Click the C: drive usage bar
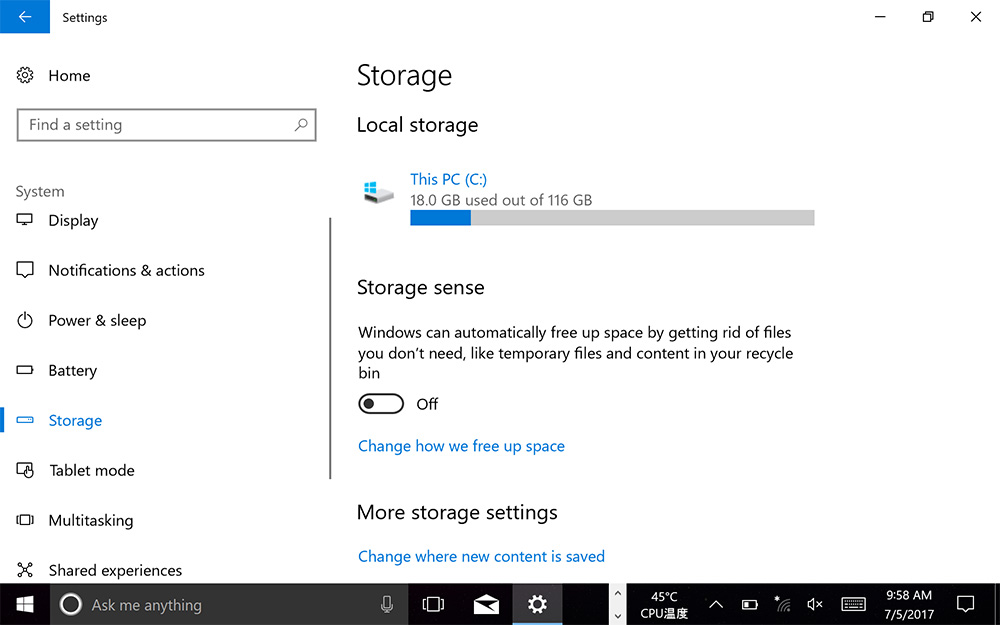 (612, 218)
